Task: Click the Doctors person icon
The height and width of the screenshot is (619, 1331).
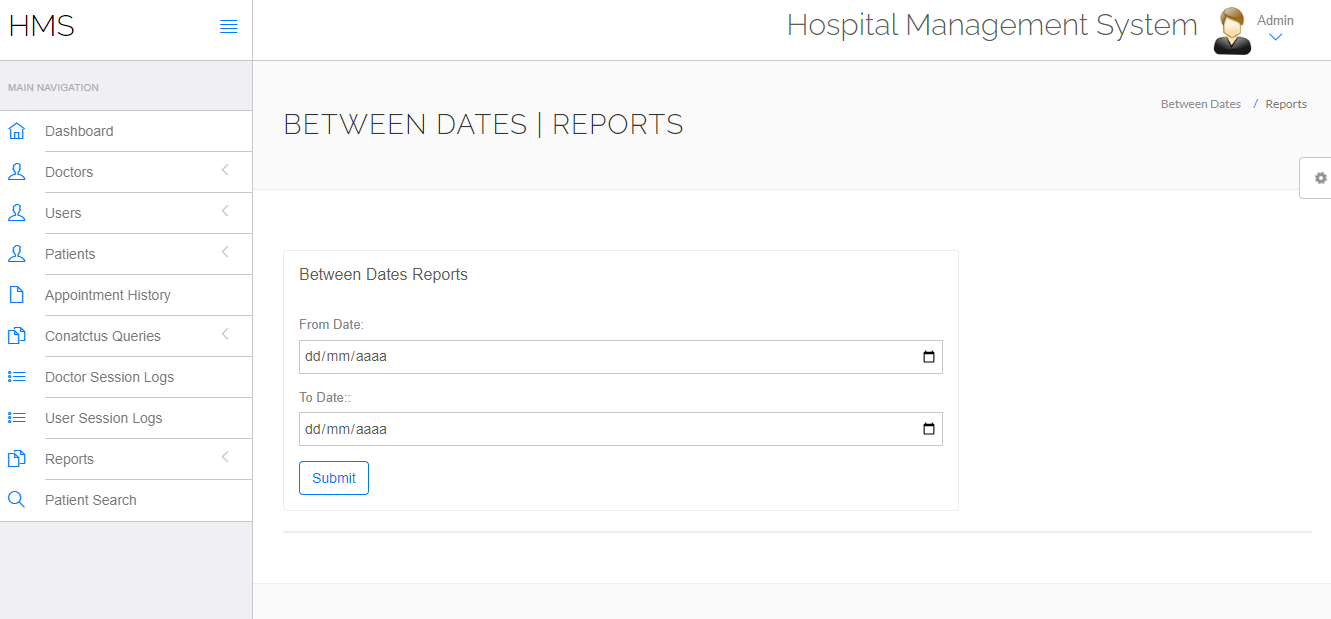Action: coord(16,172)
